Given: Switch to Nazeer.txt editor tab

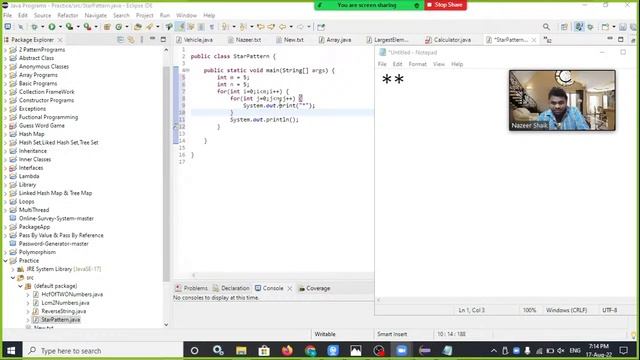Looking at the screenshot, I should coord(244,40).
